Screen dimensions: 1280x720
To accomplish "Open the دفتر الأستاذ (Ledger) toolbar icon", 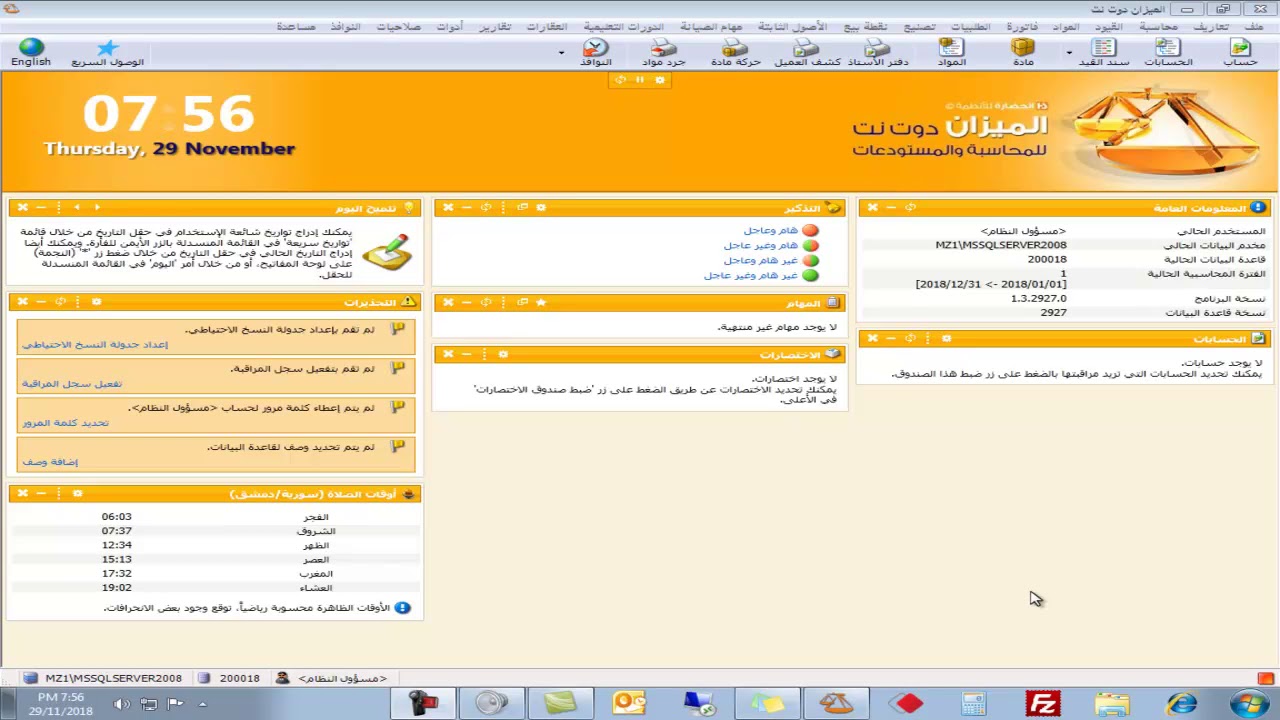I will 878,52.
